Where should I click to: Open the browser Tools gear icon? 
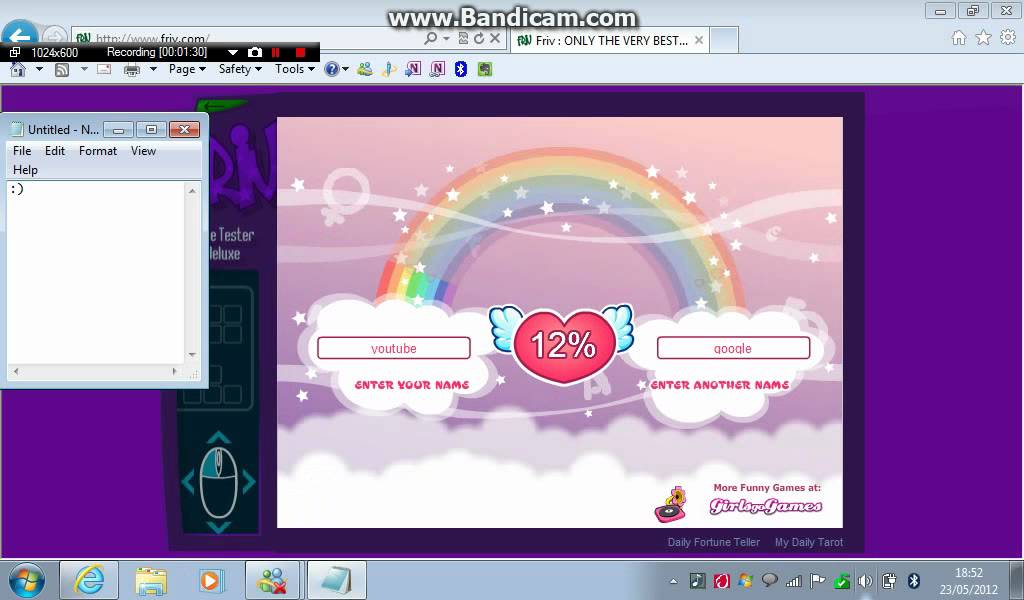1008,37
